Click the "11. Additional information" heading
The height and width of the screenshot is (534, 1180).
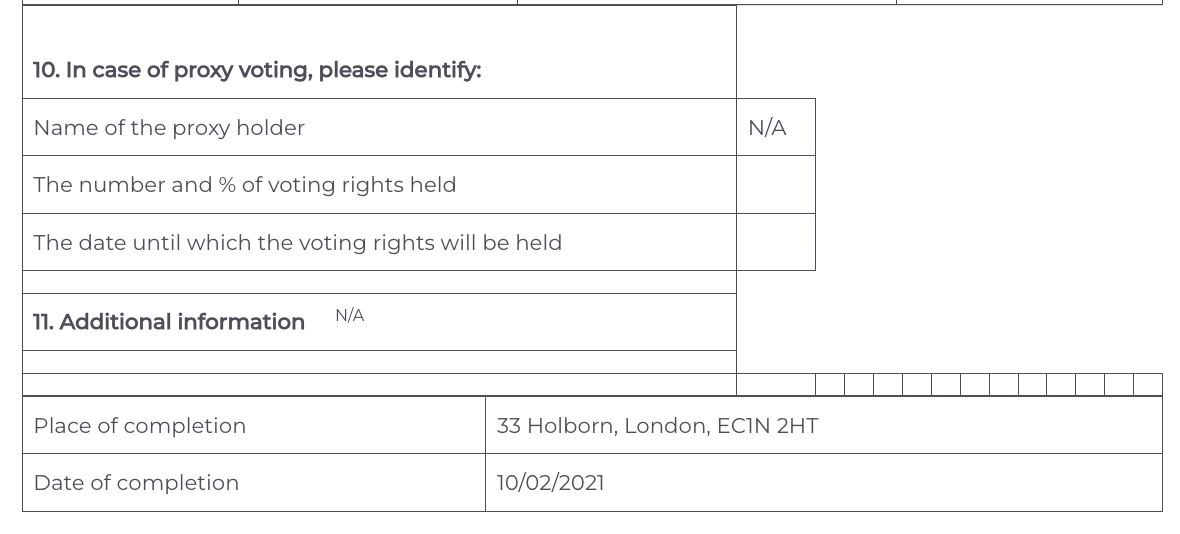[x=169, y=322]
